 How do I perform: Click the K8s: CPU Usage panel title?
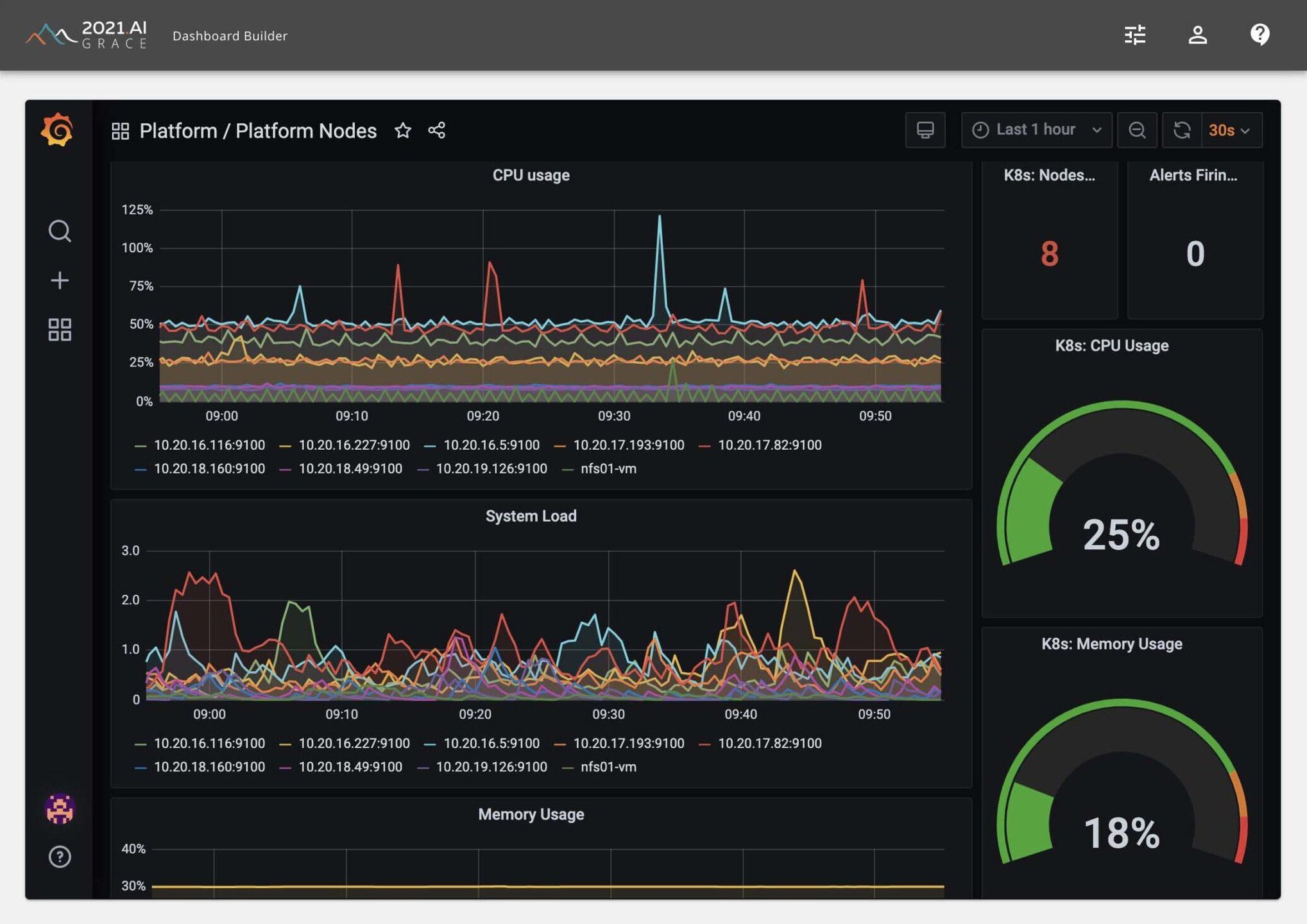(x=1111, y=346)
